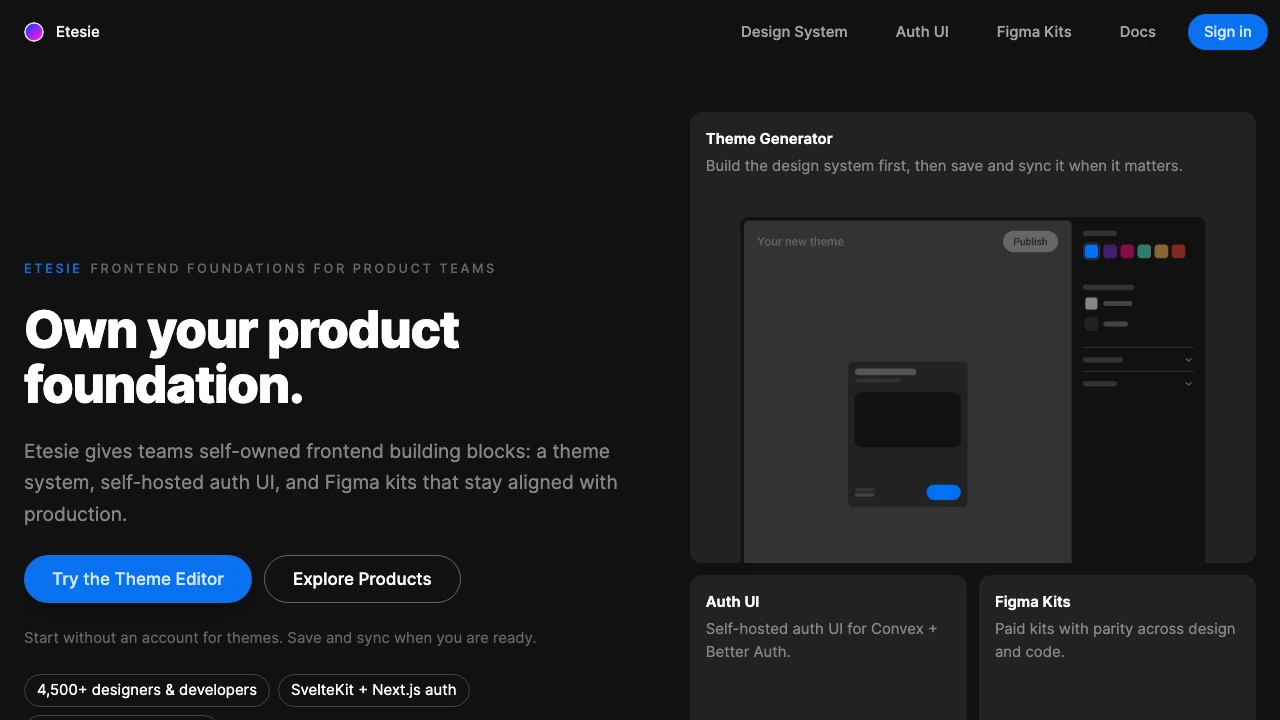Open the Design System nav item
This screenshot has width=1280, height=720.
click(x=794, y=32)
